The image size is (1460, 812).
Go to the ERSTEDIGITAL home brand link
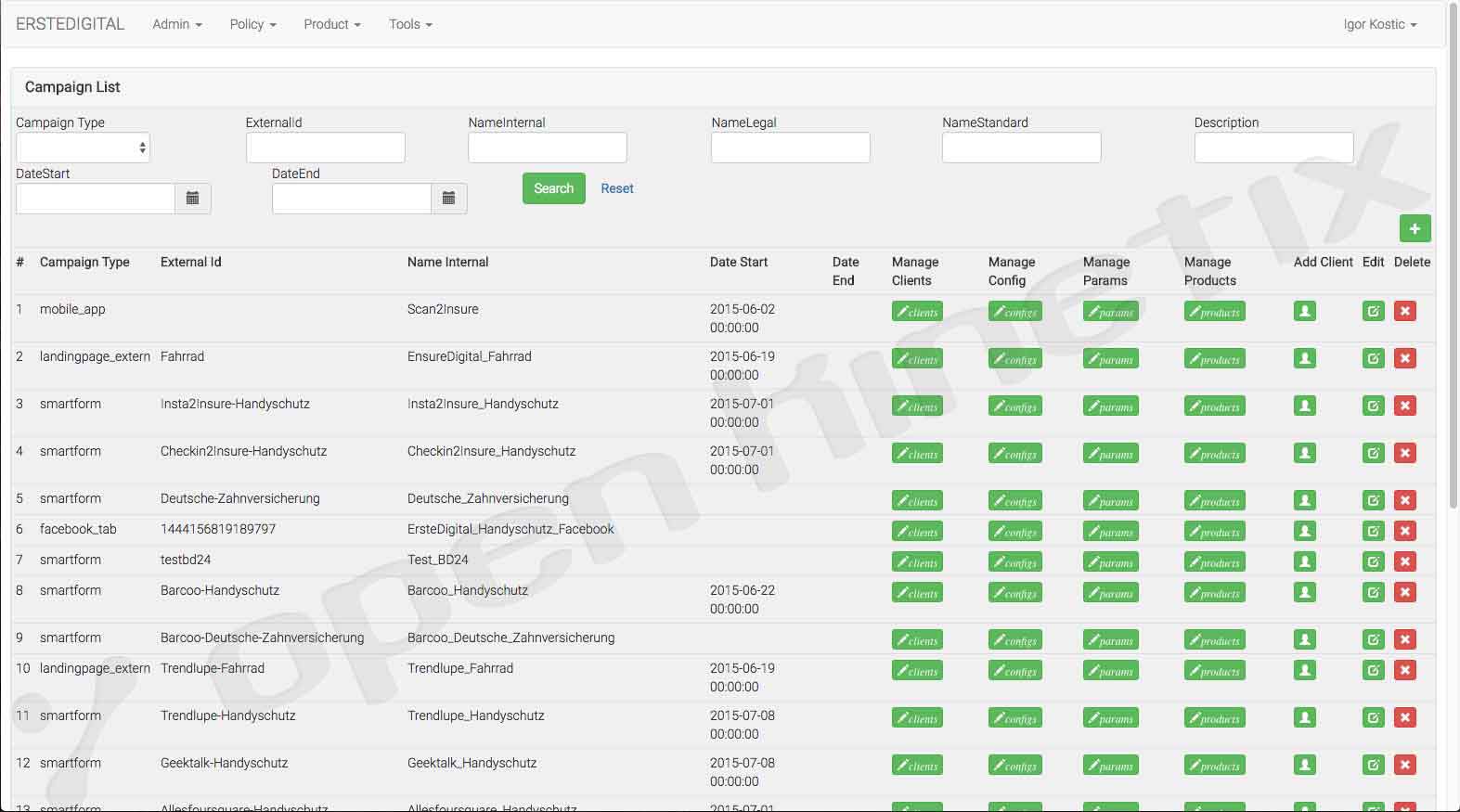point(70,24)
